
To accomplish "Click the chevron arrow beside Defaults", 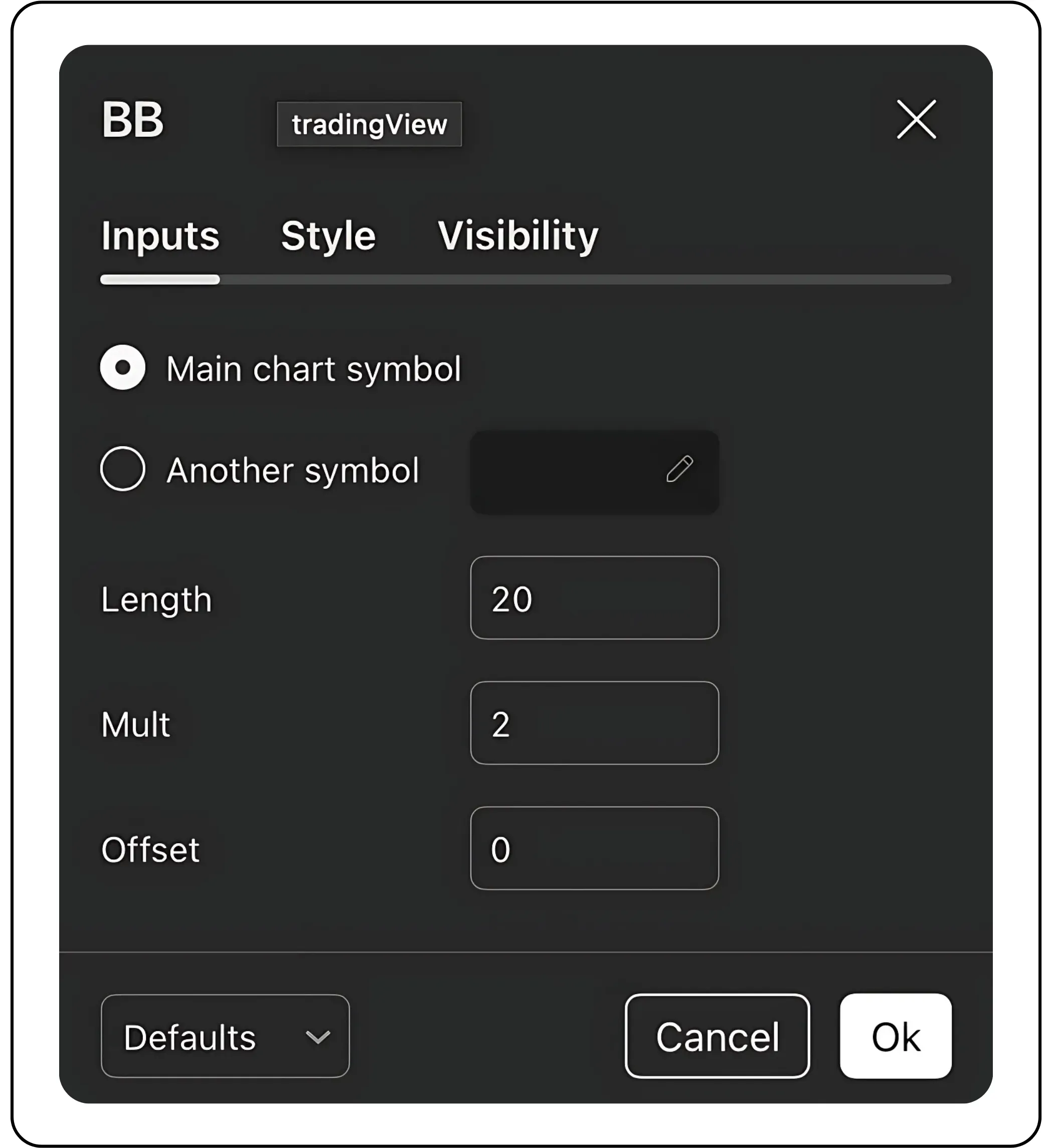I will click(x=318, y=1036).
